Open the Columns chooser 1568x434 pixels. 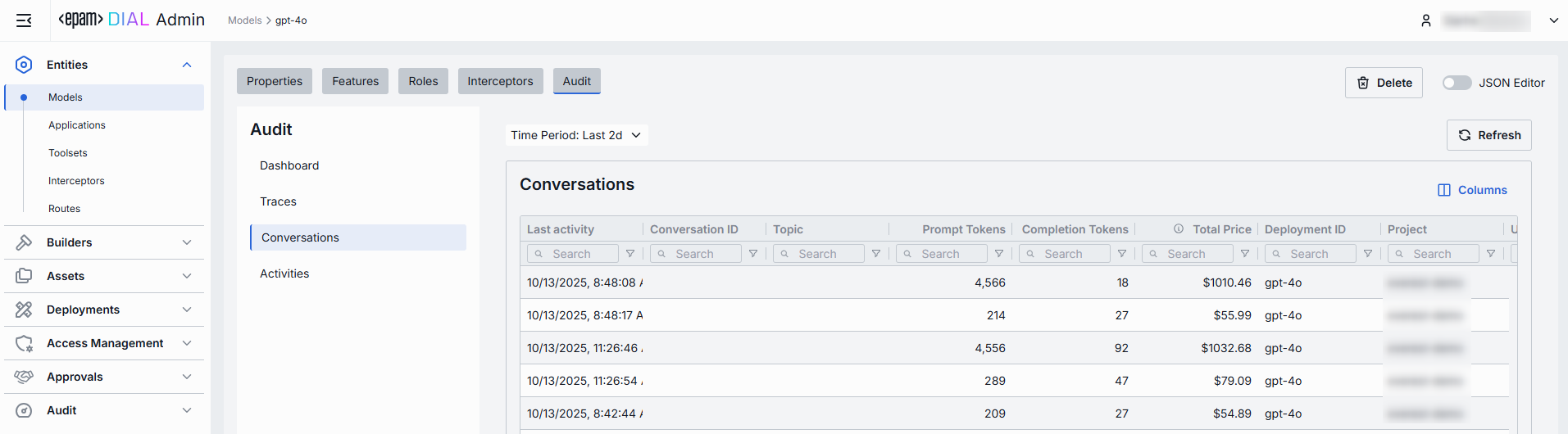pos(1472,190)
